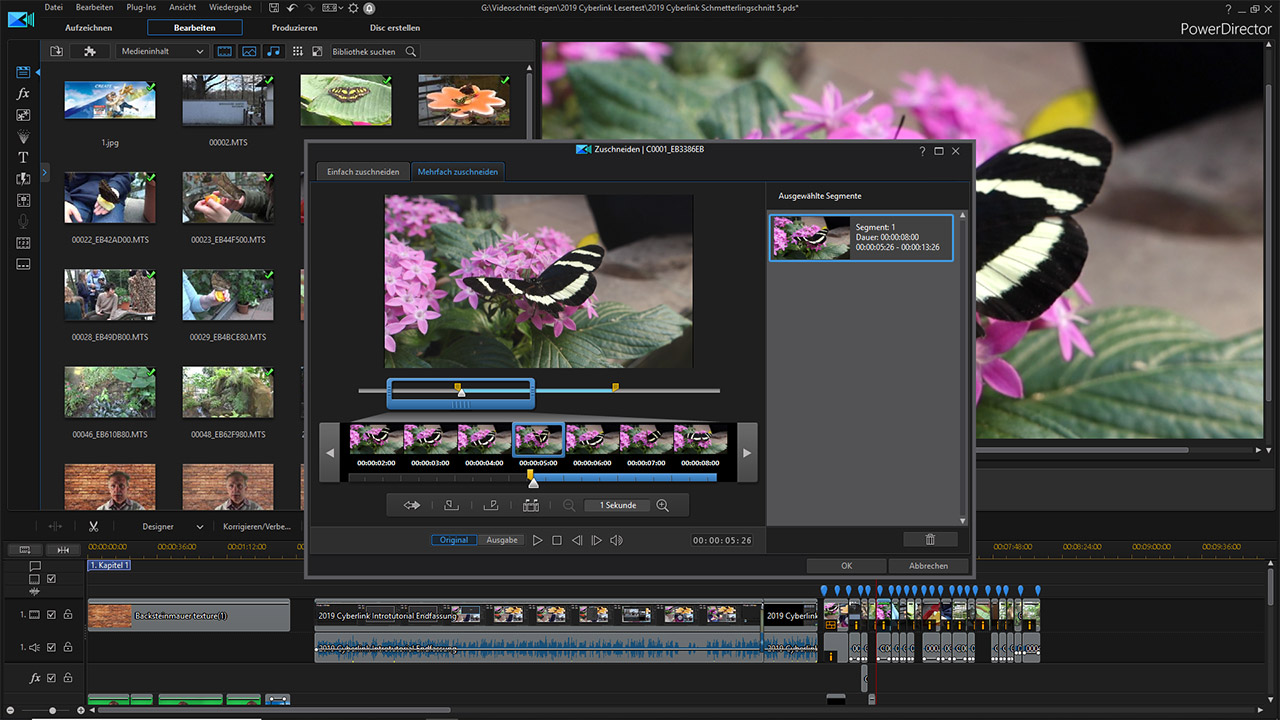Open the Medieninhalt dropdown
Viewport: 1280px width, 720px height.
pos(162,51)
